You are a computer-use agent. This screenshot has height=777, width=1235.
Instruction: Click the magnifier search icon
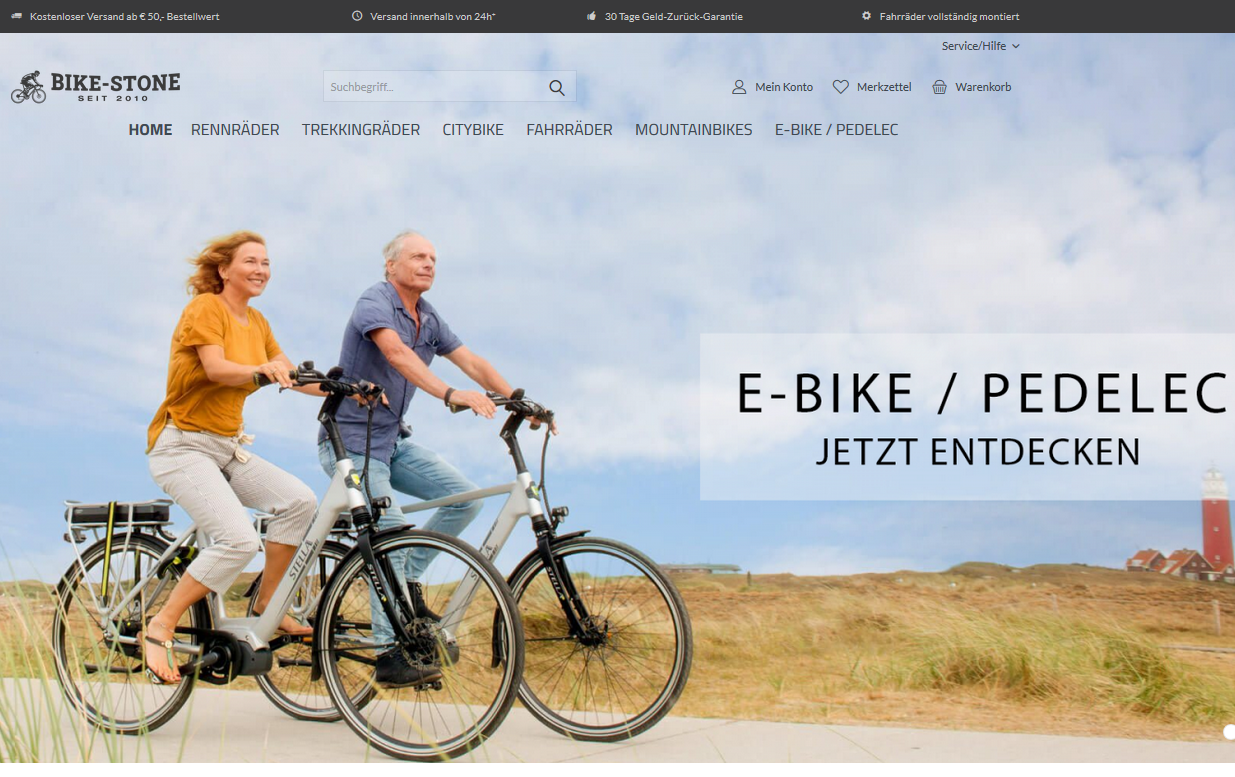[x=557, y=87]
